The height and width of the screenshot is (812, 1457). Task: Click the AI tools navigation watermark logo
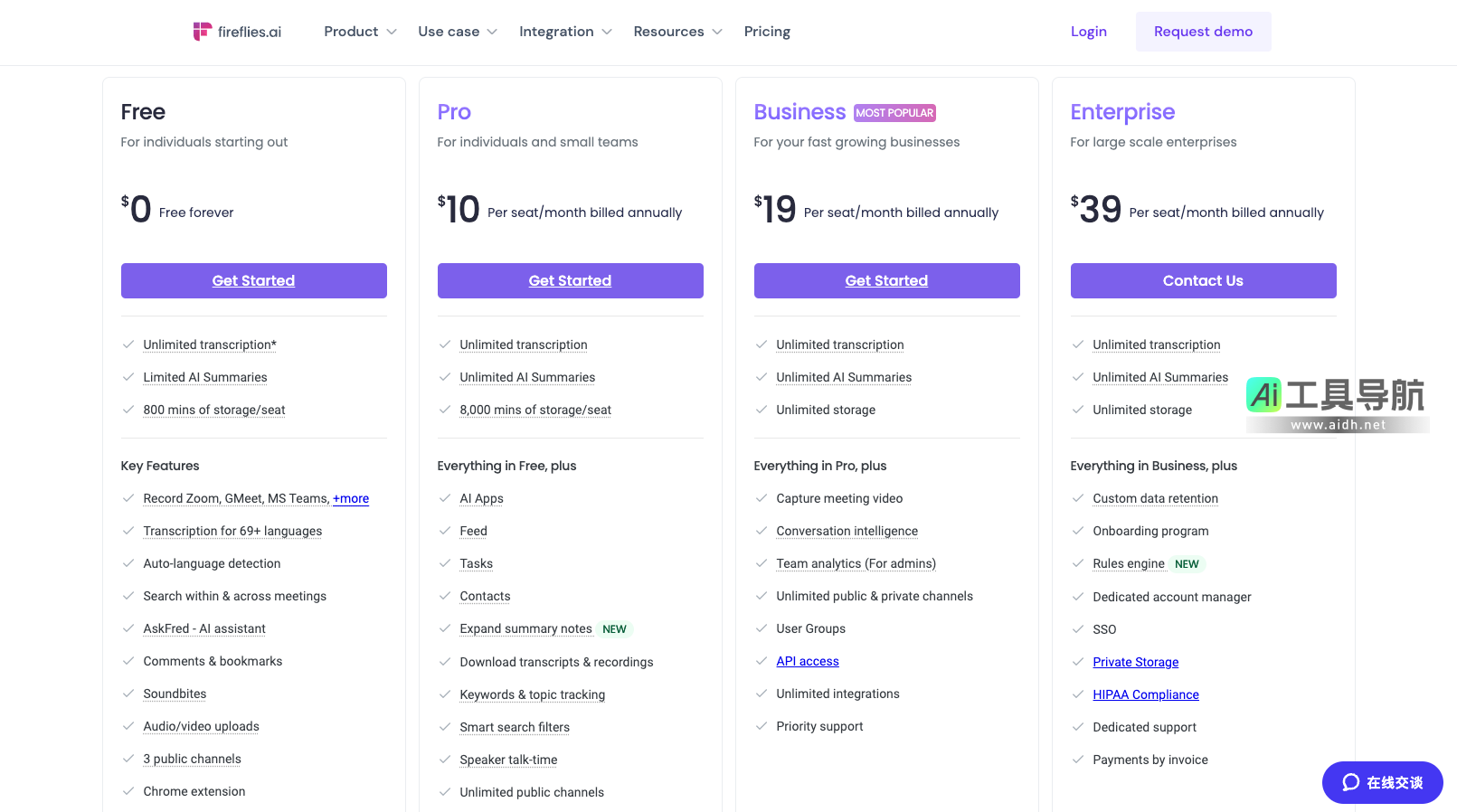click(1336, 404)
